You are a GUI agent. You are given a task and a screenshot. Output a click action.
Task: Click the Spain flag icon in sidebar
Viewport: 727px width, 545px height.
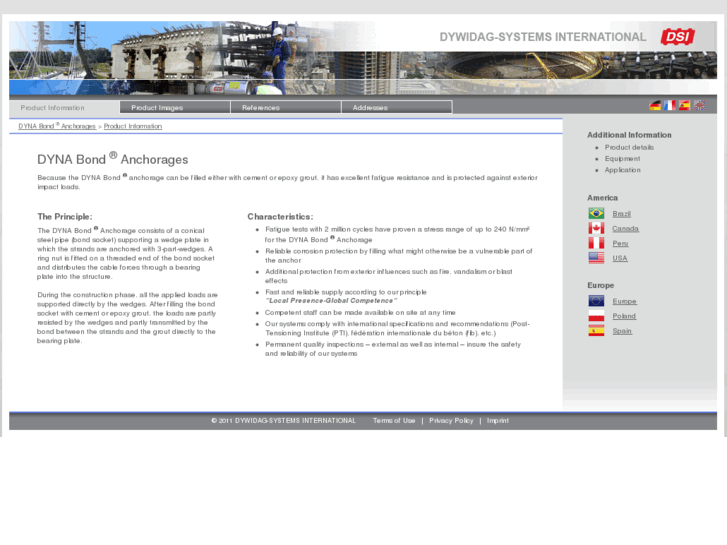click(596, 331)
